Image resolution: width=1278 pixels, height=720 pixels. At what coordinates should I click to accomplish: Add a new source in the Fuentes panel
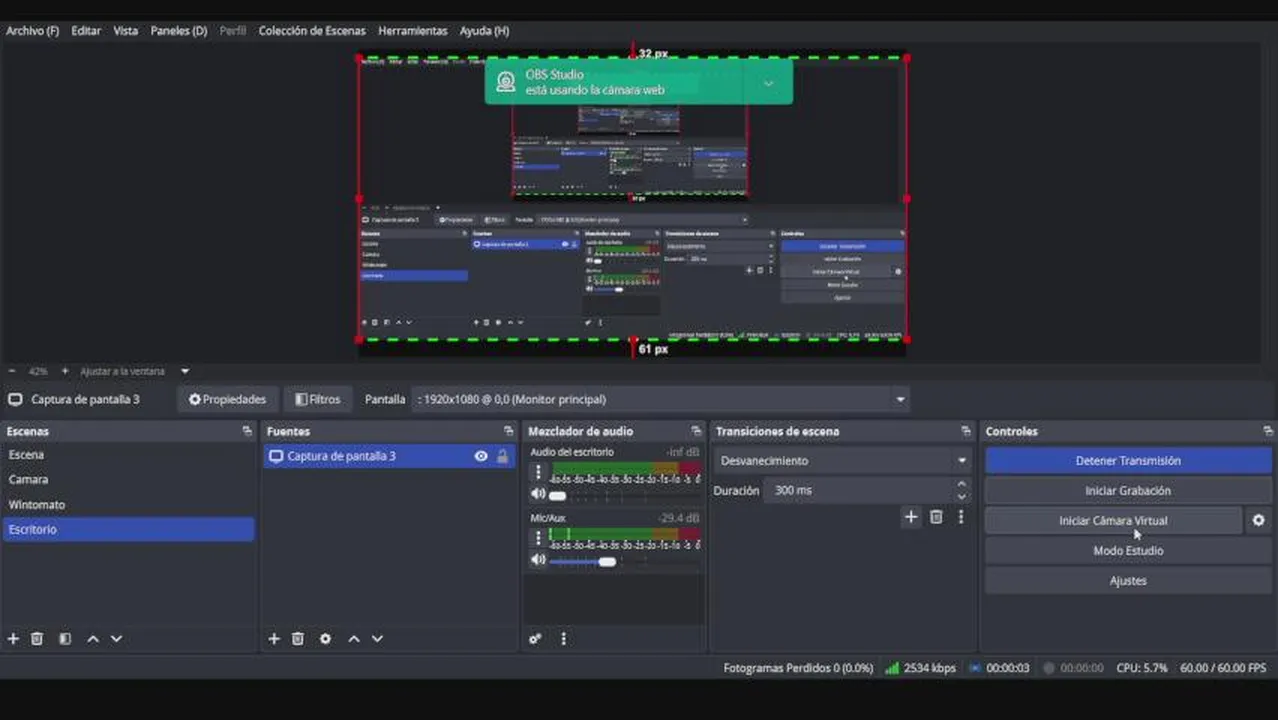point(274,638)
